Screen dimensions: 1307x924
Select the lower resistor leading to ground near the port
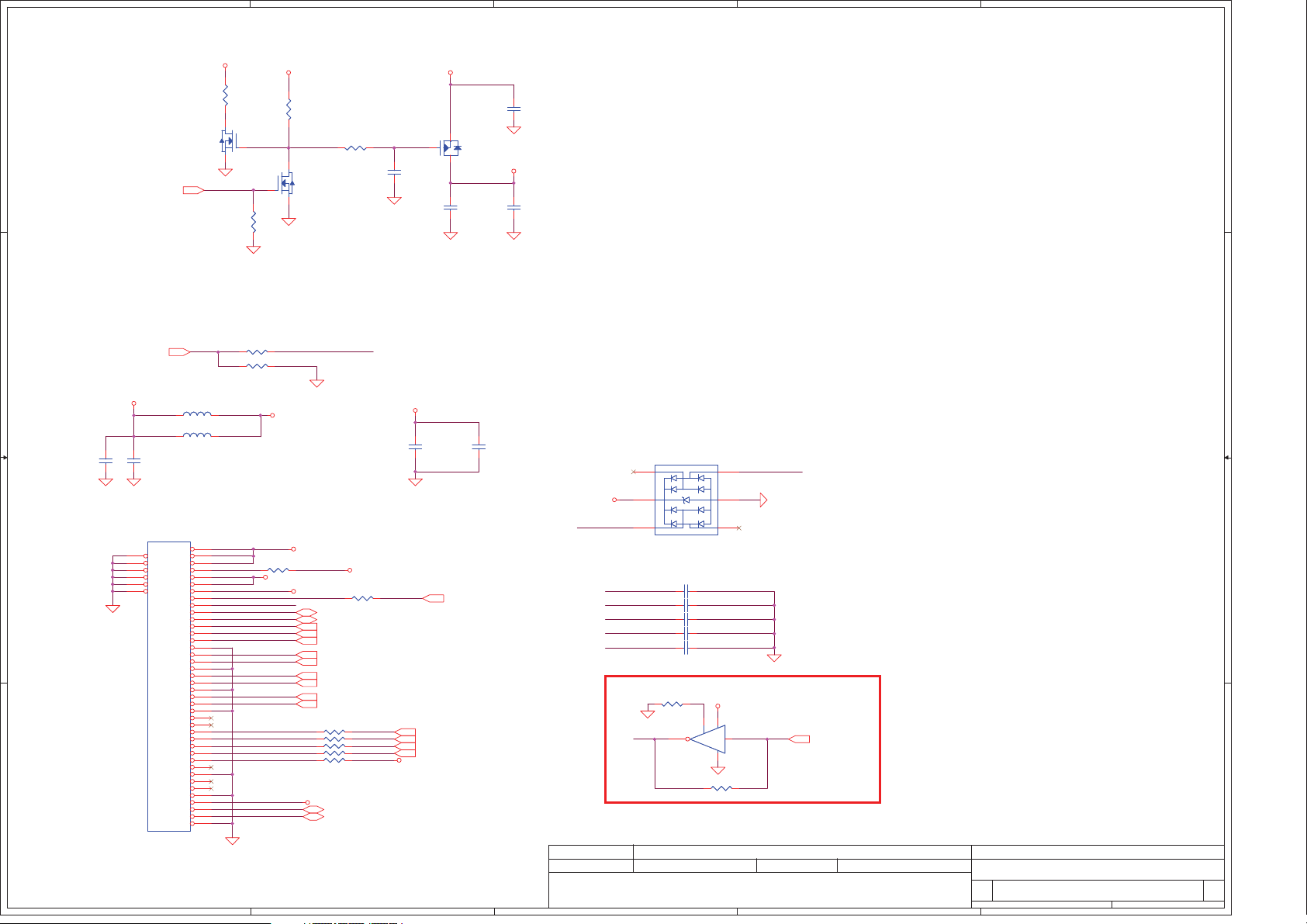pos(257,366)
